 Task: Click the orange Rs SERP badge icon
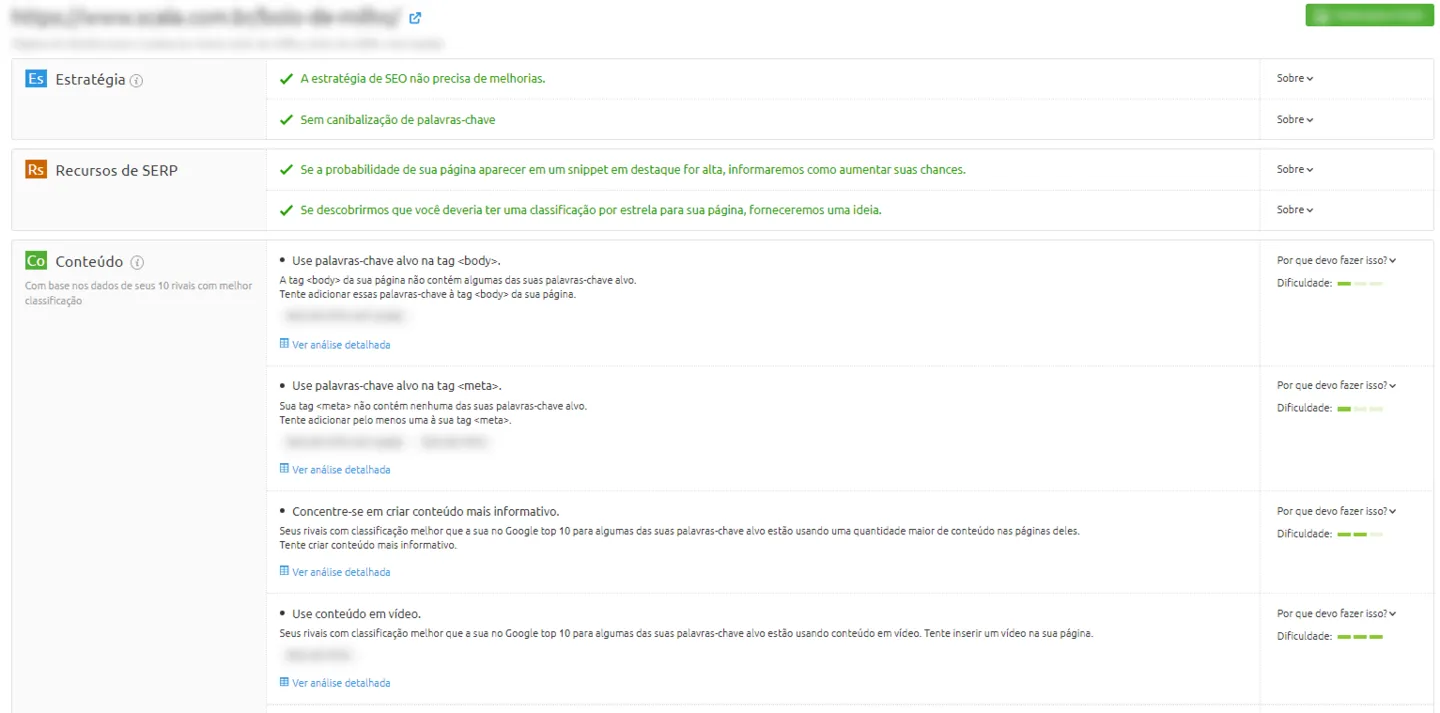[x=36, y=170]
